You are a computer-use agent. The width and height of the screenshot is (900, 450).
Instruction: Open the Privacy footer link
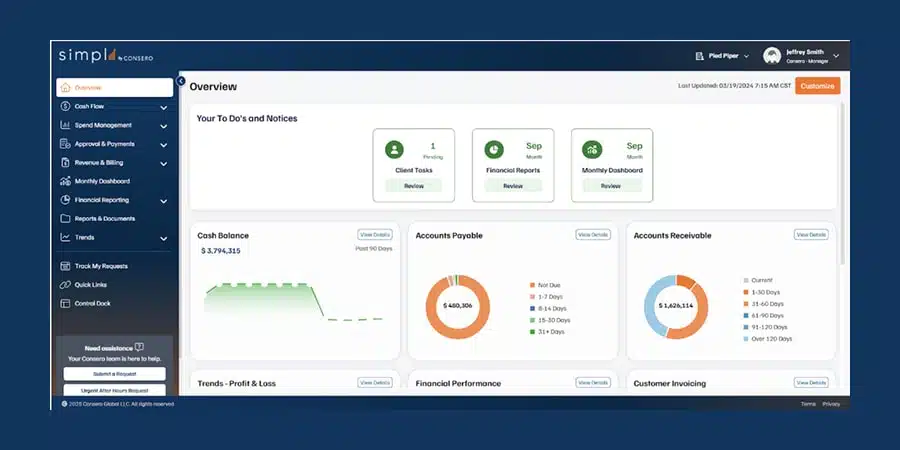pyautogui.click(x=831, y=404)
